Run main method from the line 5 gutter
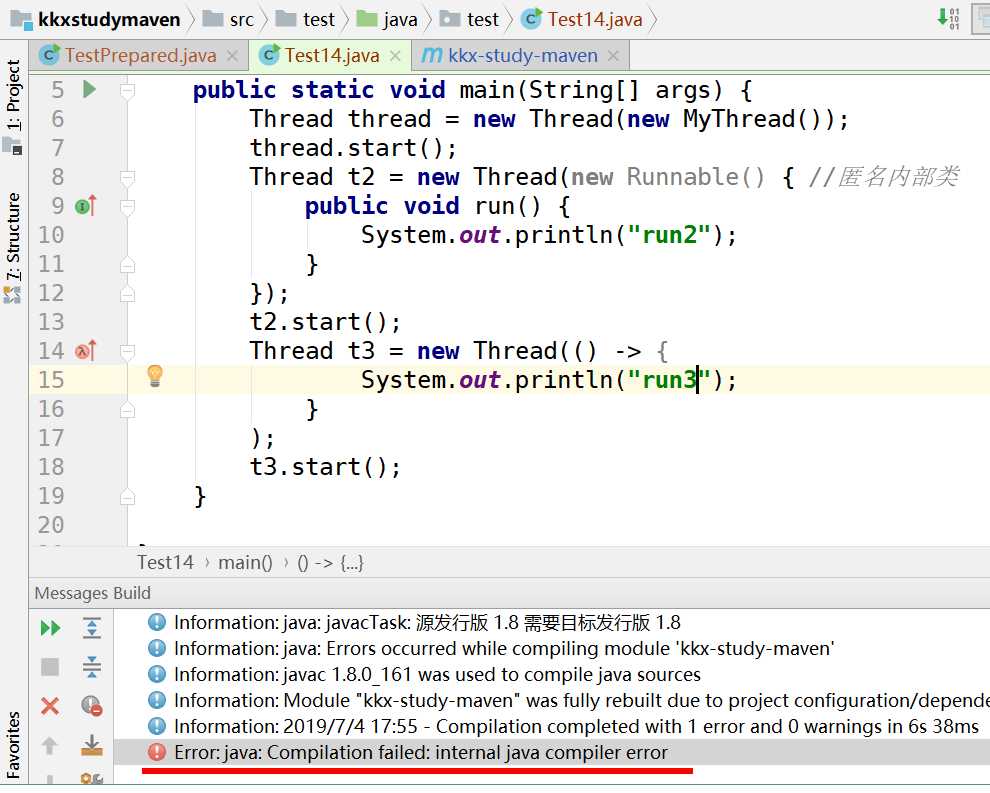 point(89,90)
